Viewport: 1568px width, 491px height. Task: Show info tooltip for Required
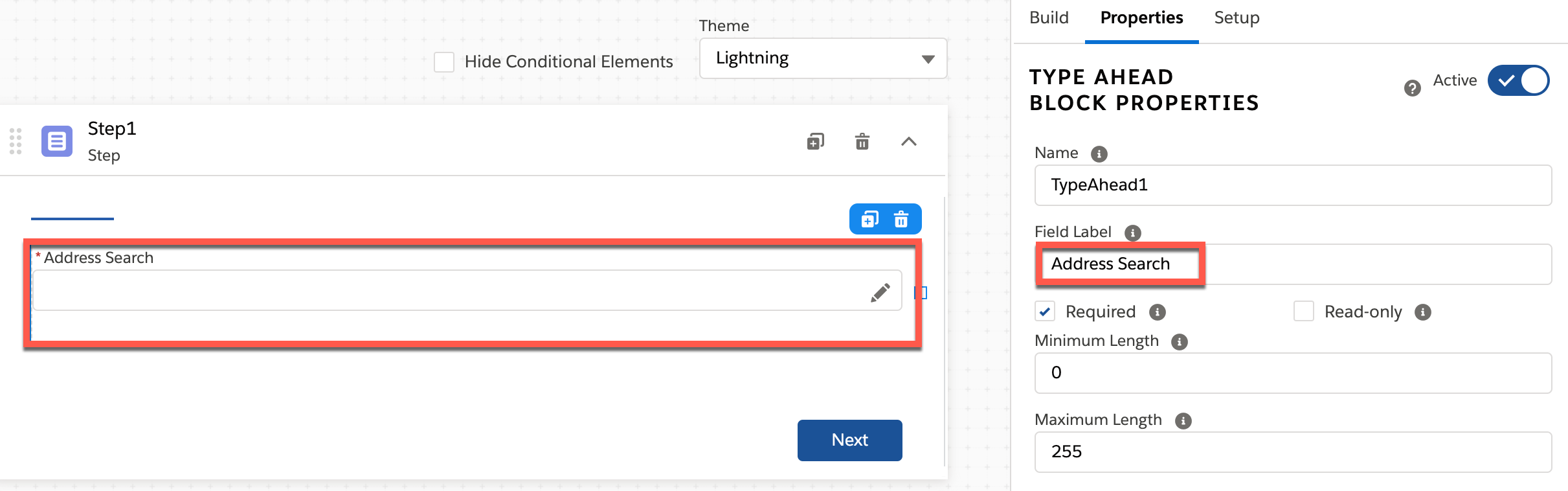(x=1158, y=312)
